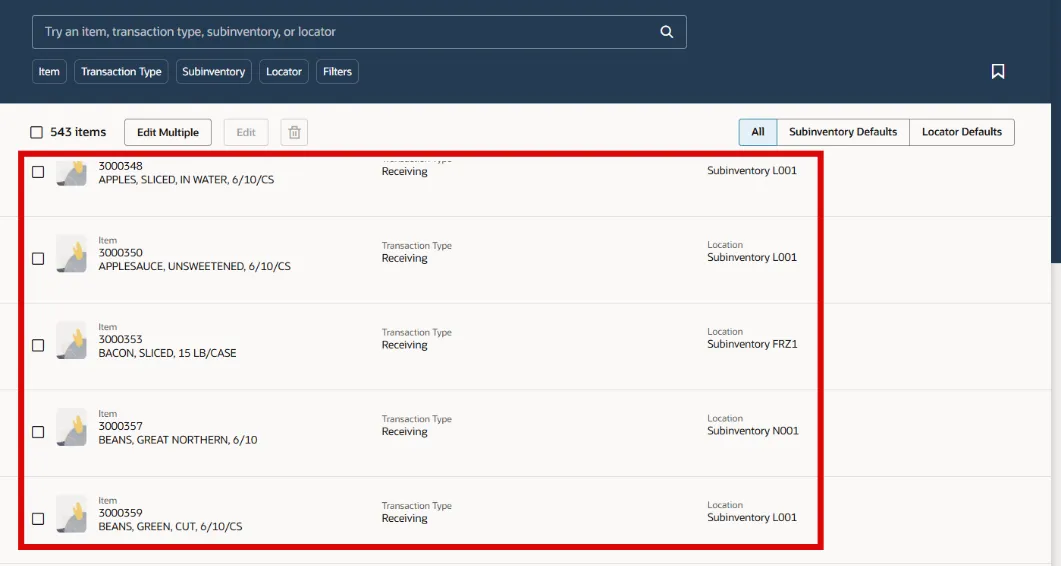Click item image for BEANS, GREEN, CUT
1061x566 pixels.
(x=71, y=514)
